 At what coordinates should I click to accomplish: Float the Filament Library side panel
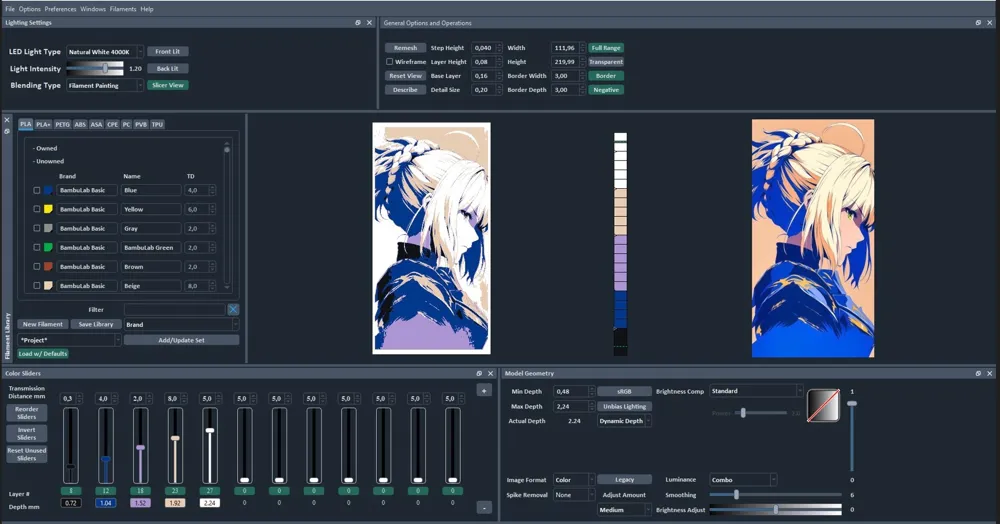7,131
